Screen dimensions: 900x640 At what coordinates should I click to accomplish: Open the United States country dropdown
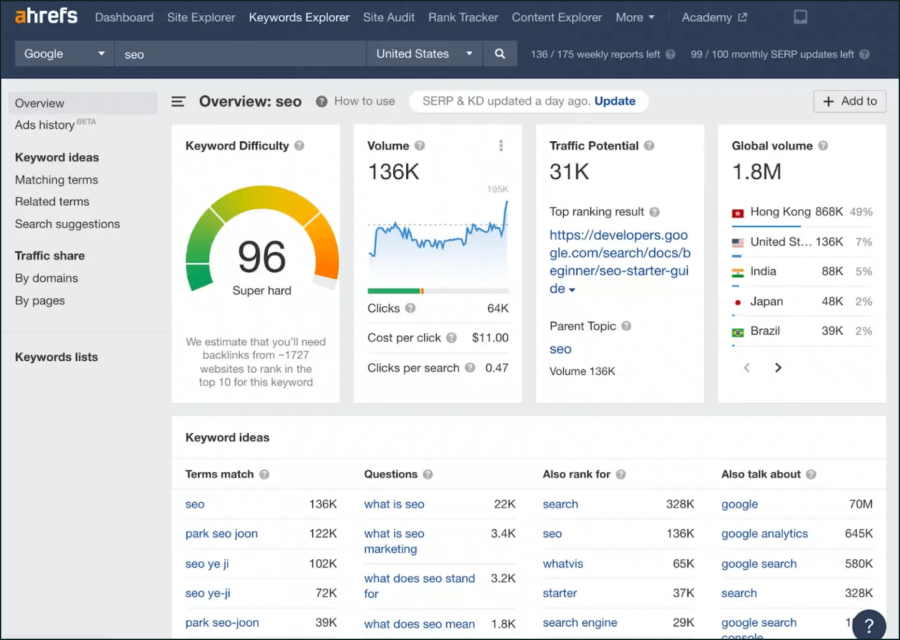pyautogui.click(x=424, y=54)
